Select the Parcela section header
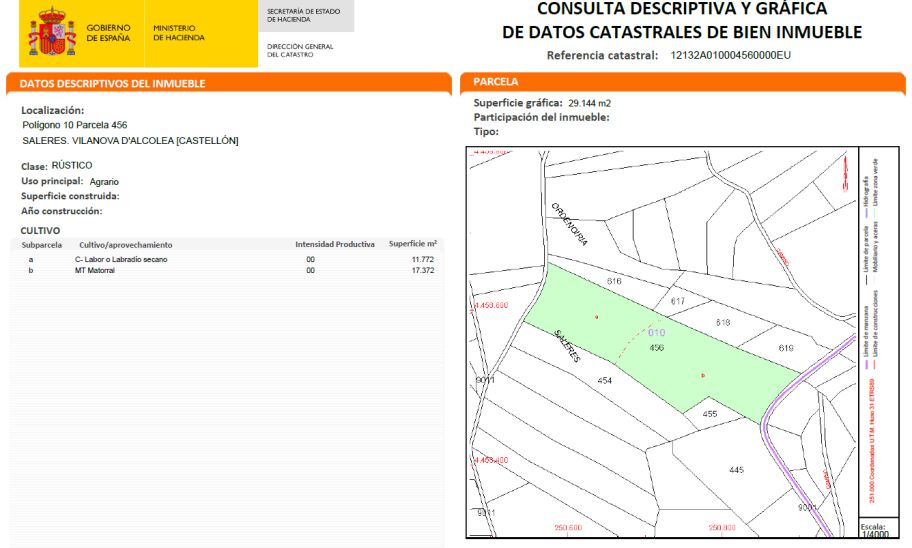 pyautogui.click(x=682, y=82)
